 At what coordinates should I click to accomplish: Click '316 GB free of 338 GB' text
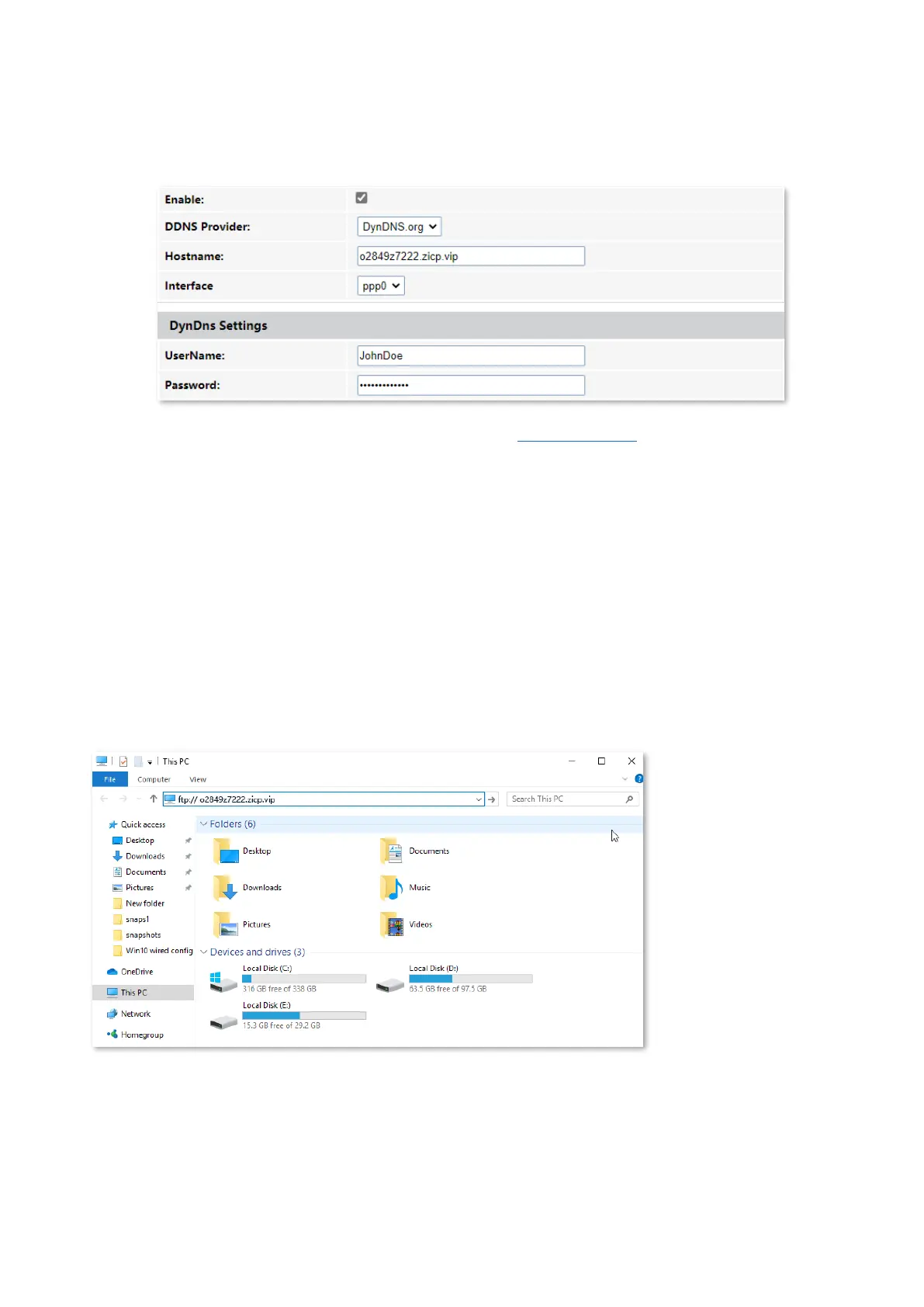click(279, 989)
